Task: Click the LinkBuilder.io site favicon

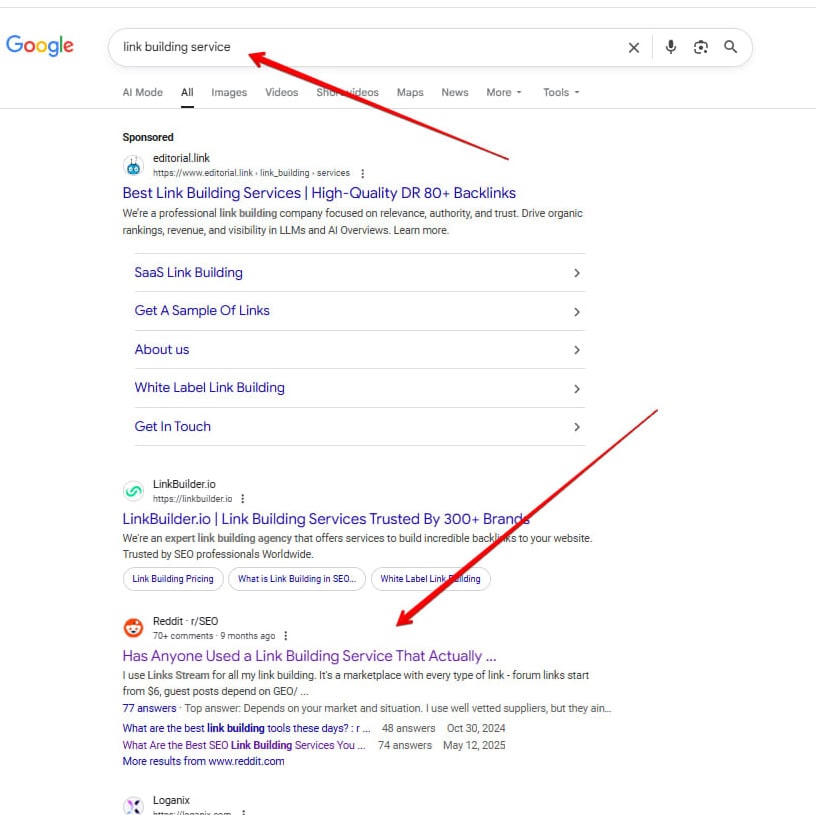Action: 134,490
